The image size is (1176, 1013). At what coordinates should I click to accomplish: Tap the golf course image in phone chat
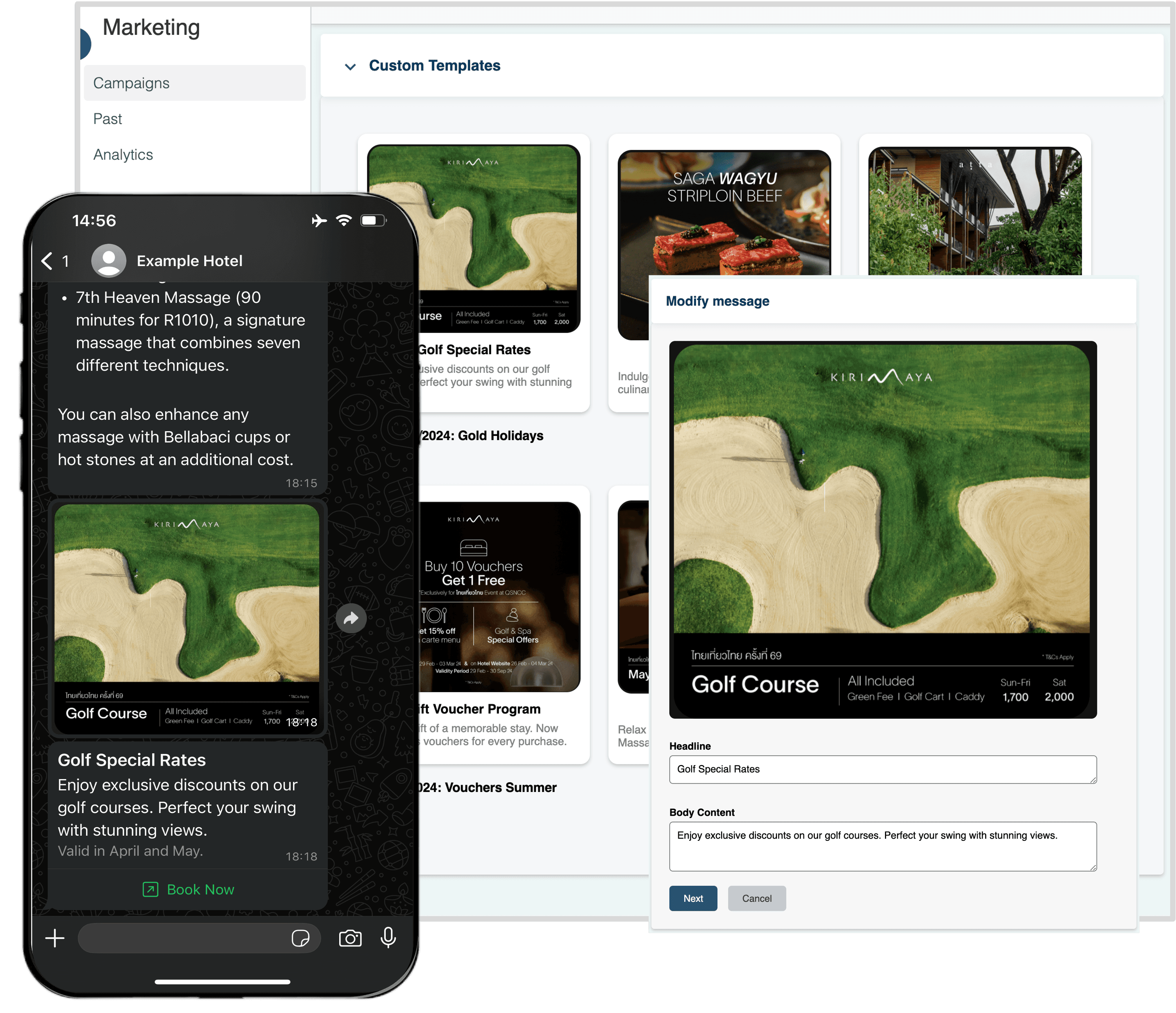(x=187, y=619)
